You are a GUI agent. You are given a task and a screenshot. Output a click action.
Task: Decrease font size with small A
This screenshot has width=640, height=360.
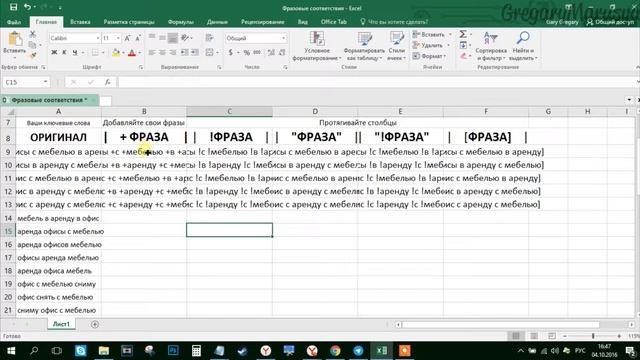pos(138,38)
